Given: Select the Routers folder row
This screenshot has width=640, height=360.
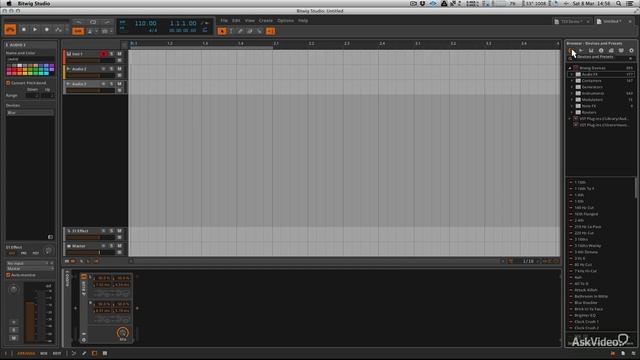Looking at the screenshot, I should click(601, 112).
